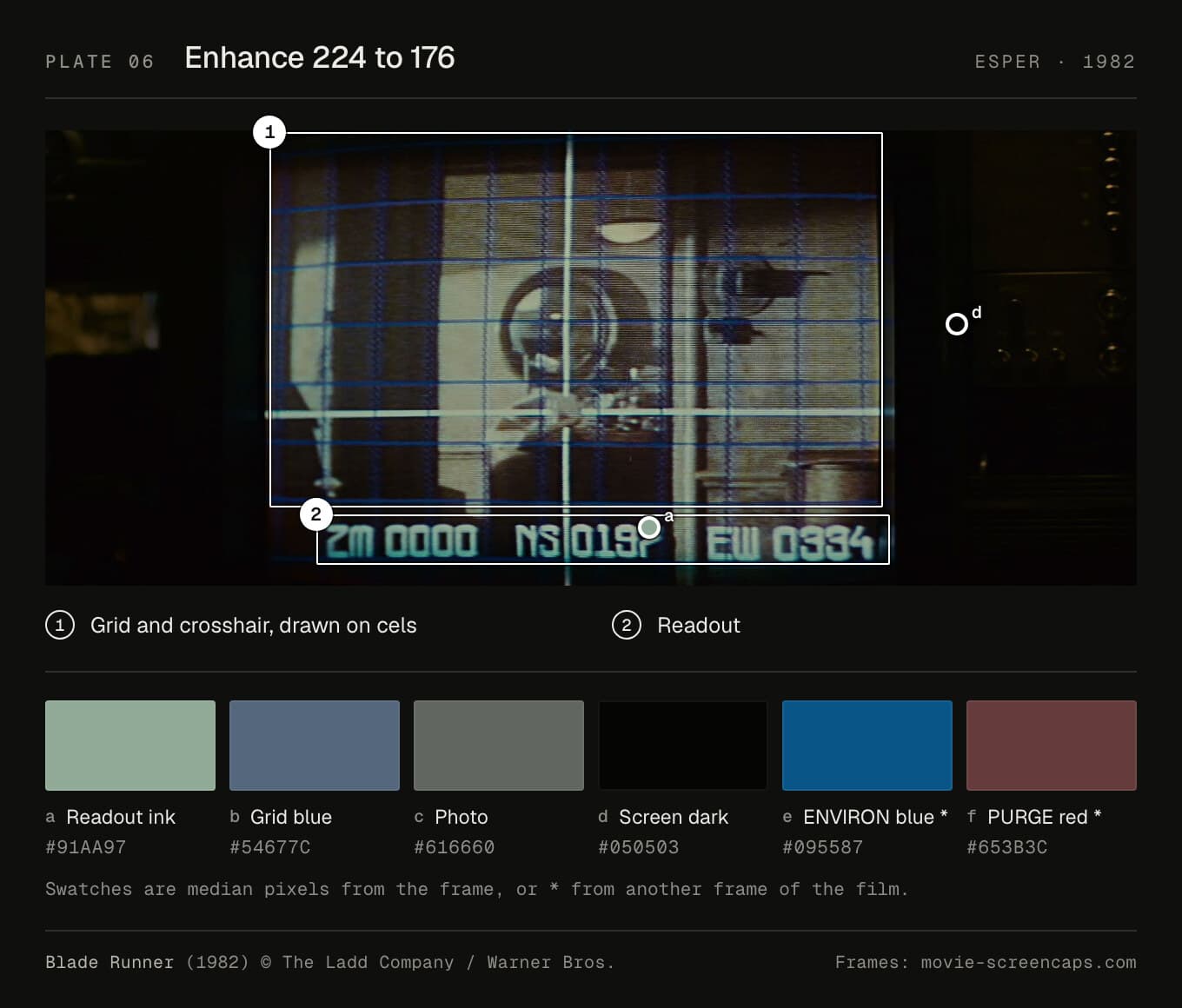Open the movie-screencaps.com frames credit
This screenshot has width=1182, height=1008.
[986, 962]
